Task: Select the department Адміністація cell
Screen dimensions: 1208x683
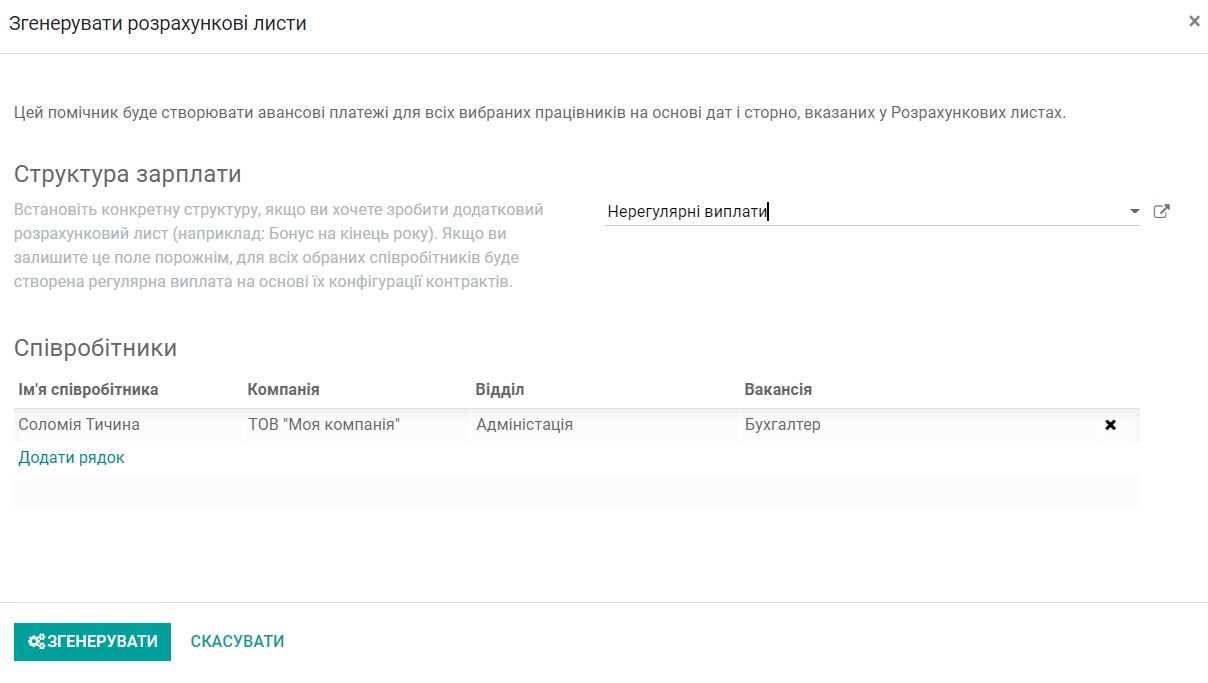Action: (x=524, y=424)
